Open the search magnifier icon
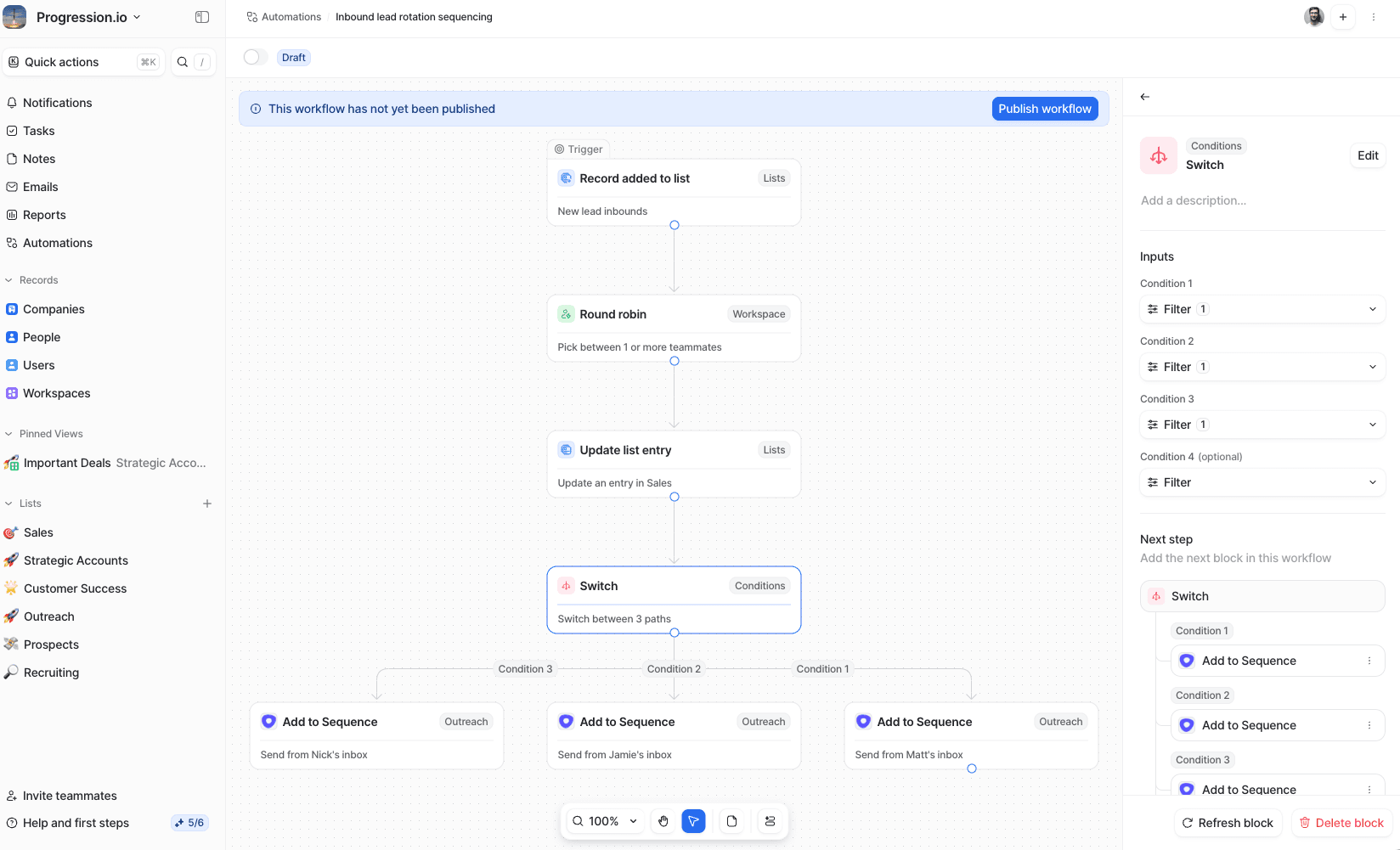The image size is (1400, 850). [x=183, y=62]
